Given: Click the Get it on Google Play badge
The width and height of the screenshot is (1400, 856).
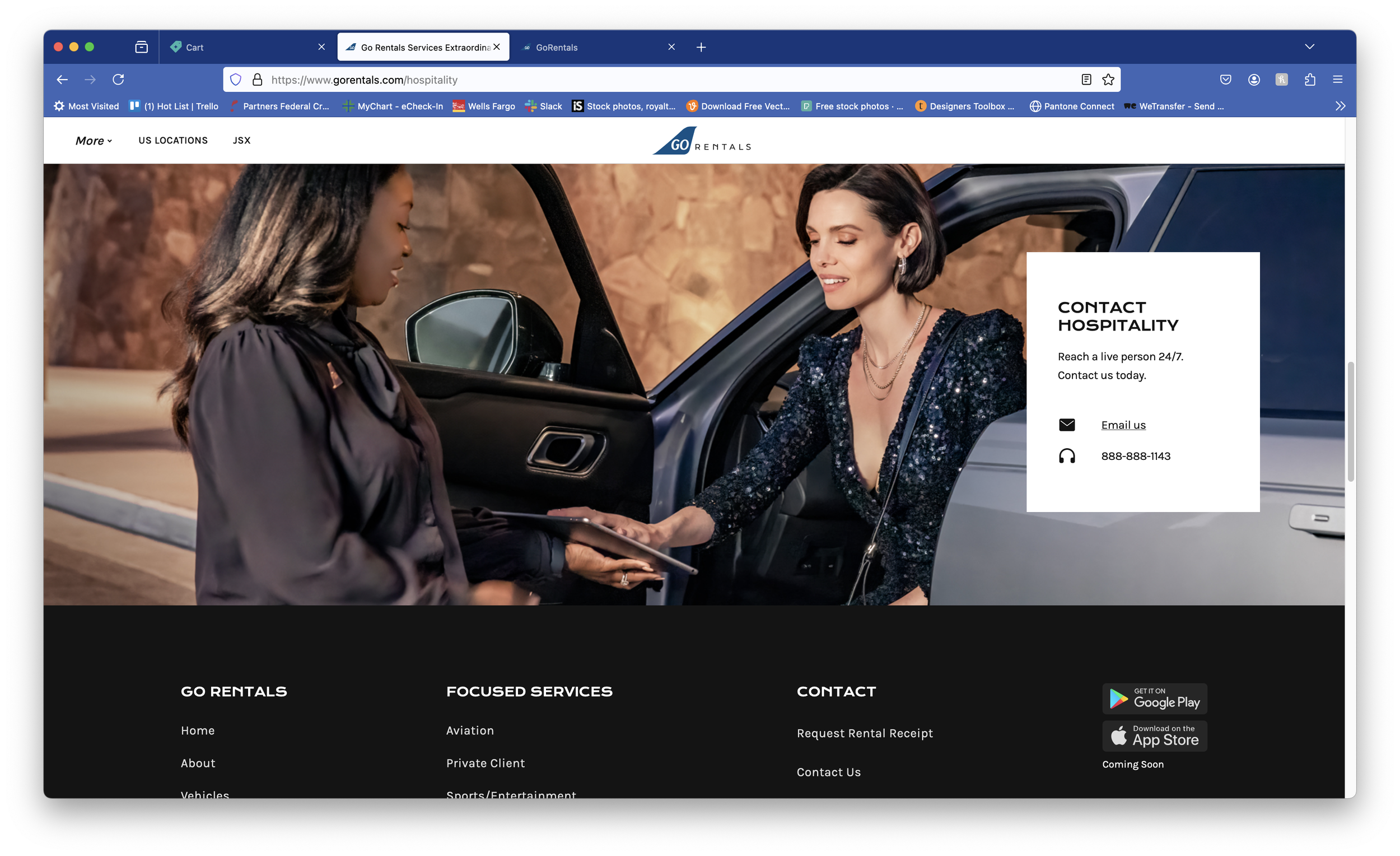Looking at the screenshot, I should [x=1155, y=699].
